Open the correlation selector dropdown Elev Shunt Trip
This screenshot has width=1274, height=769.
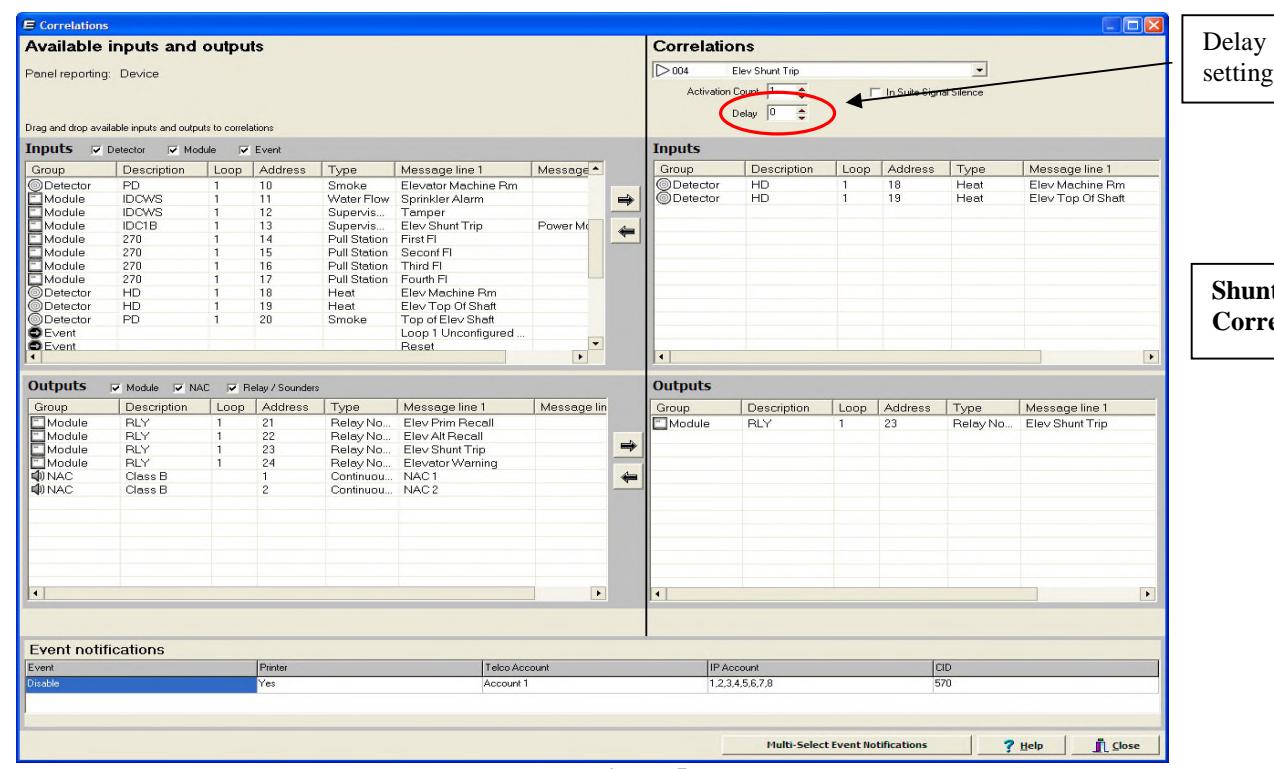[980, 71]
